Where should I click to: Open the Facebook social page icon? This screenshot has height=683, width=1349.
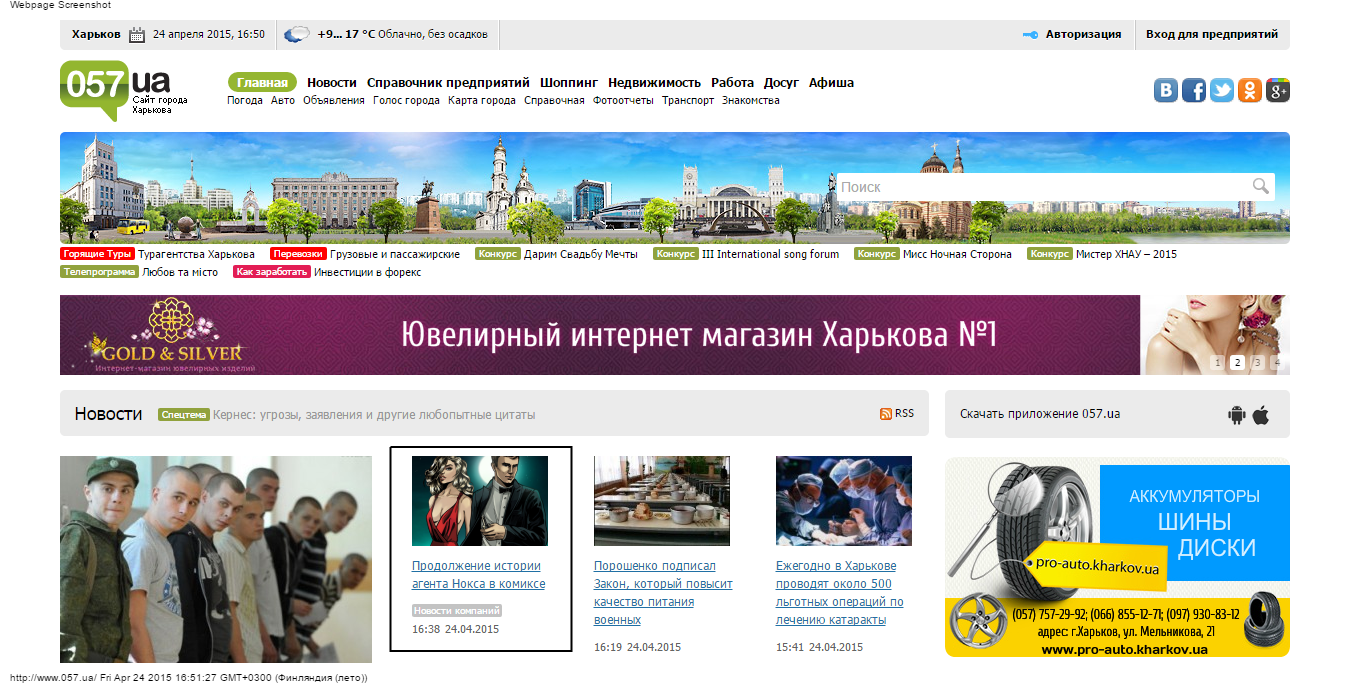tap(1194, 90)
